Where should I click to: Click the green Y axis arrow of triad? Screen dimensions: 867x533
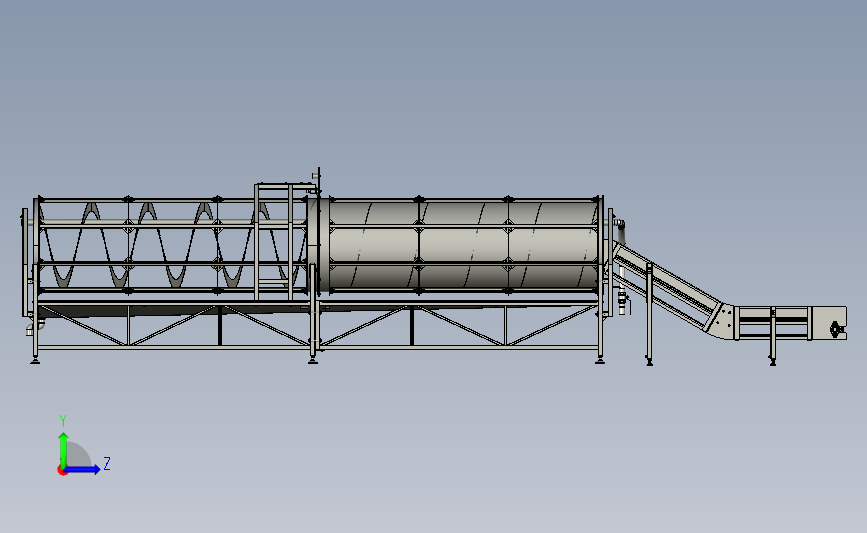pyautogui.click(x=64, y=449)
